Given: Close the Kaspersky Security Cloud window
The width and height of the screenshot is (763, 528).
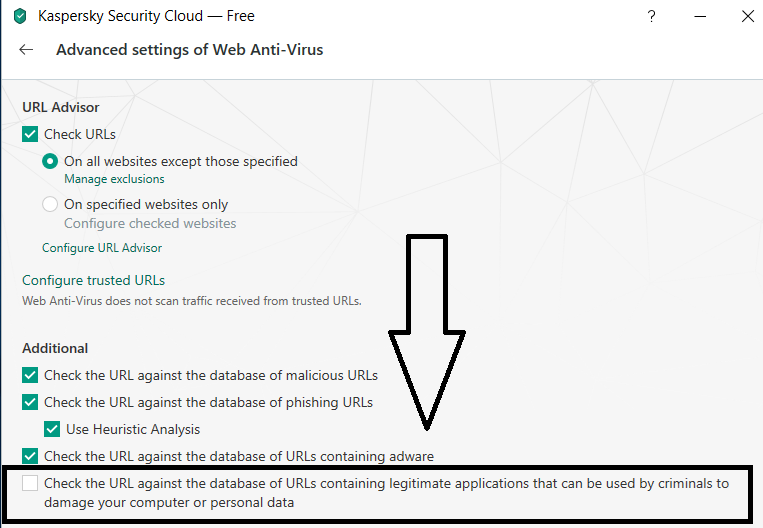Looking at the screenshot, I should coord(747,16).
